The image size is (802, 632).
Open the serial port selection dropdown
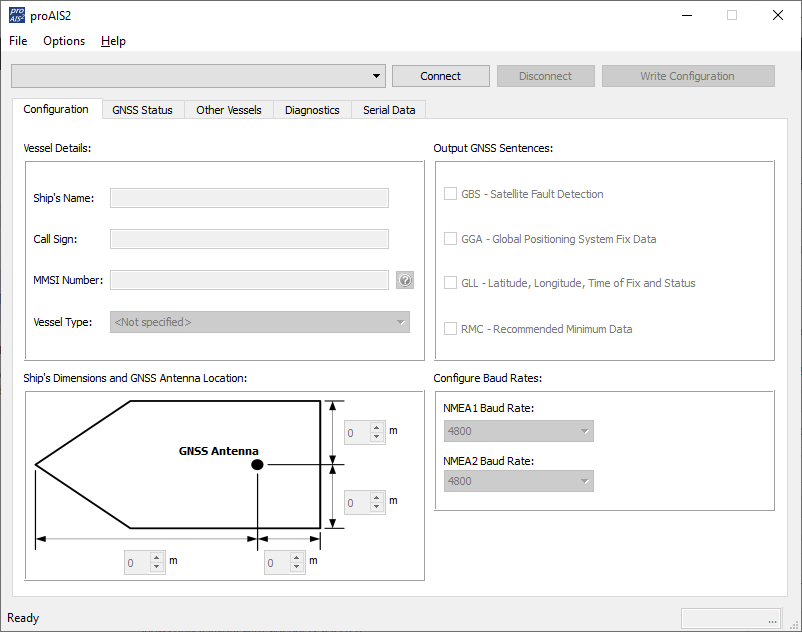(x=197, y=76)
